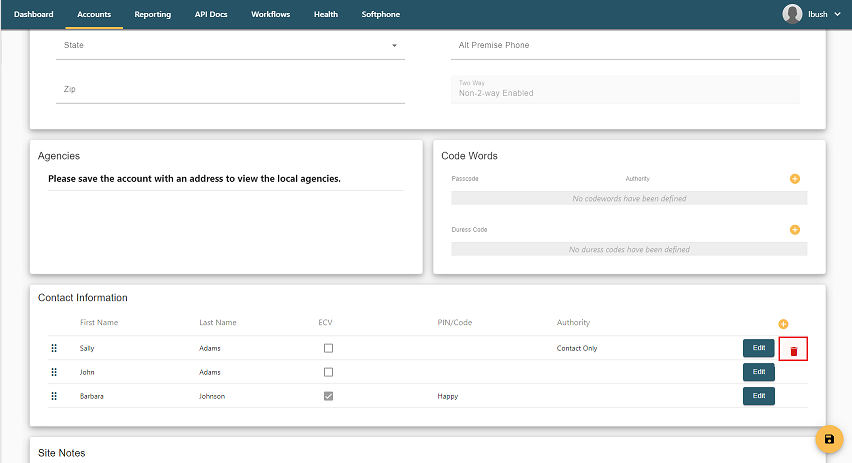
Task: Click the Zip input field
Action: pos(230,90)
